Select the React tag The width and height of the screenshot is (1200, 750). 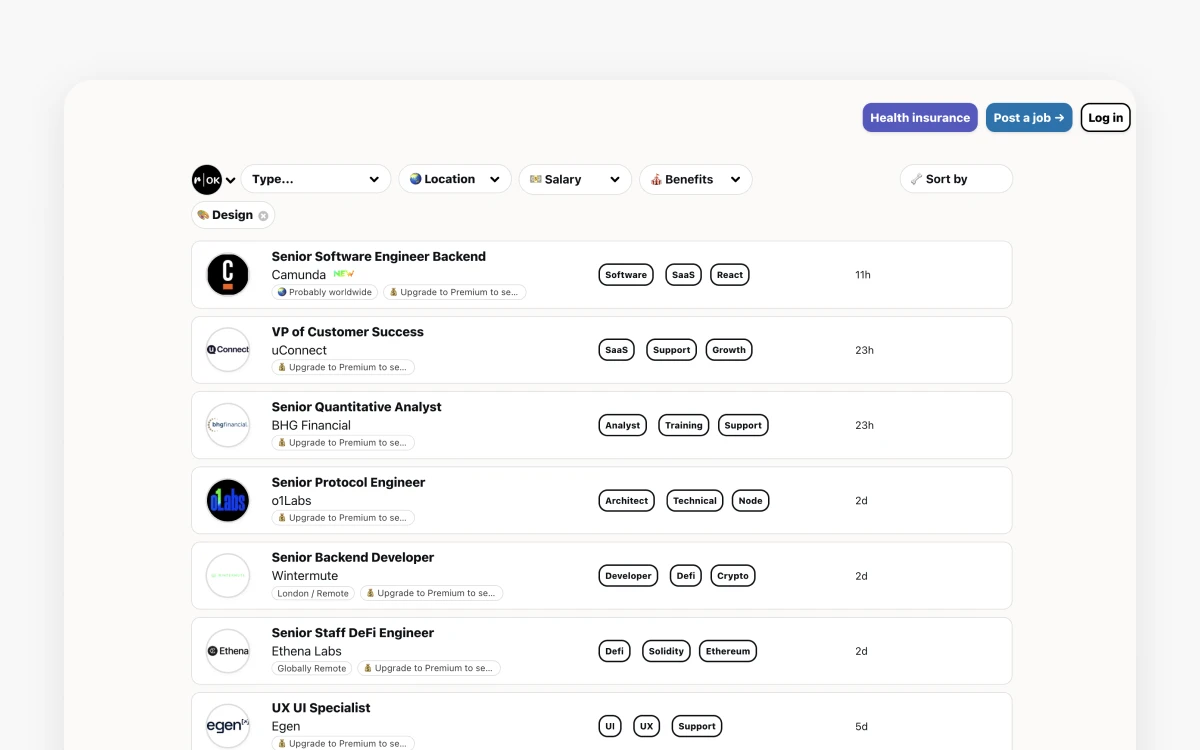[730, 275]
